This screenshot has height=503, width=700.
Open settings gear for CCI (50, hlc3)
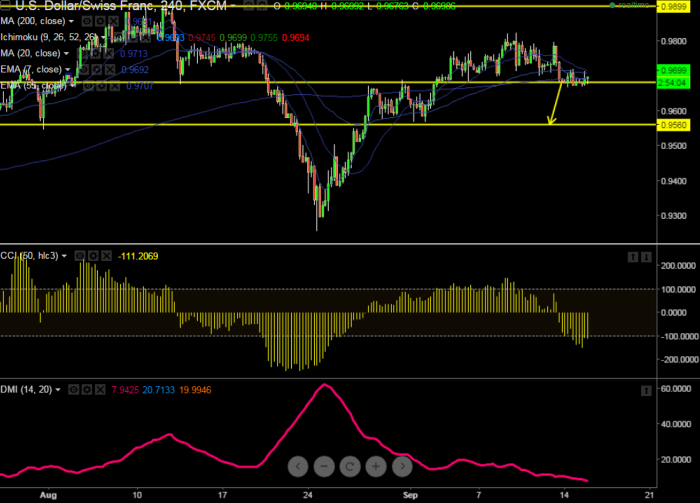click(93, 256)
